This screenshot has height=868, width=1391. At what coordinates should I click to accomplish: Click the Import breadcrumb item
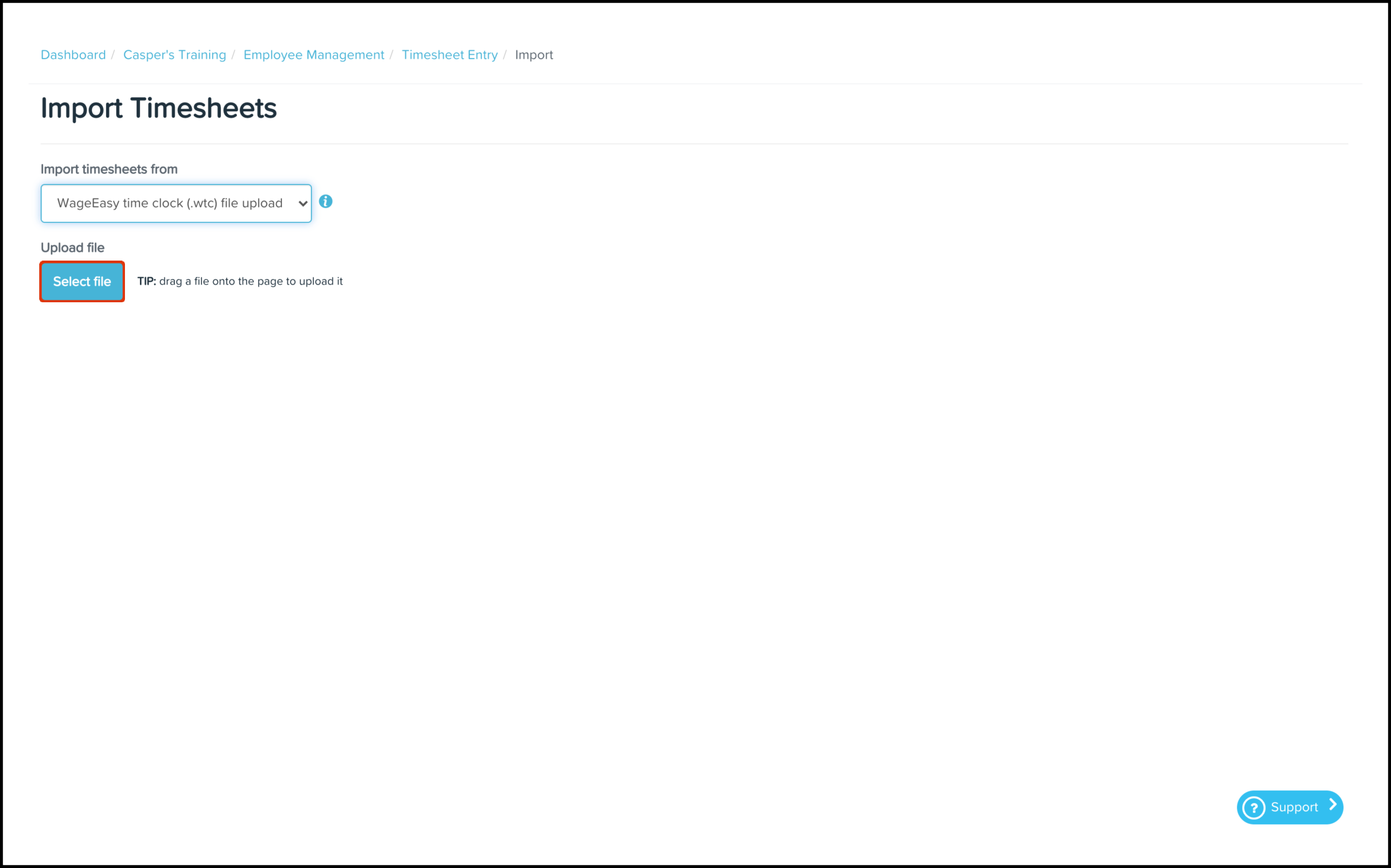click(534, 55)
